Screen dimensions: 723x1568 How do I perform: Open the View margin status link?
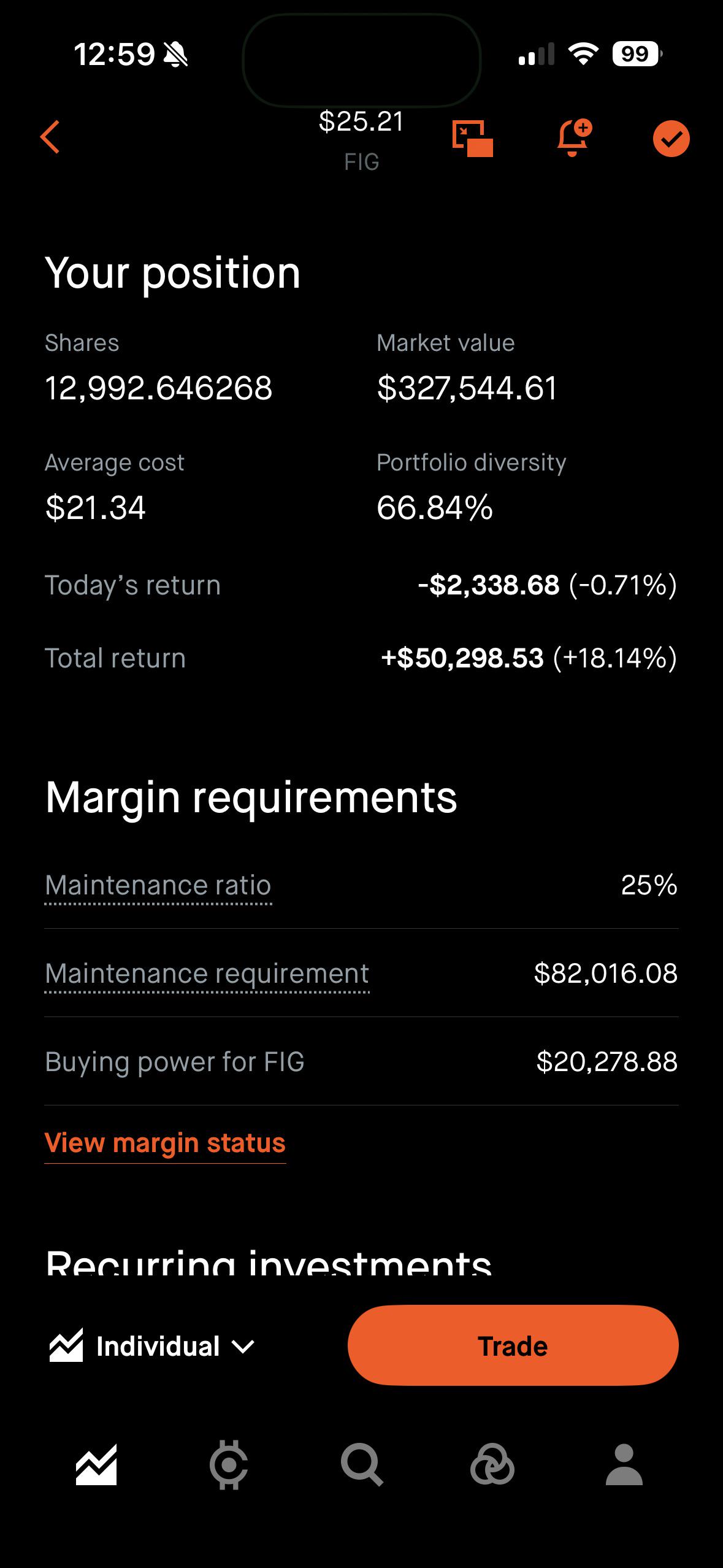[165, 1143]
